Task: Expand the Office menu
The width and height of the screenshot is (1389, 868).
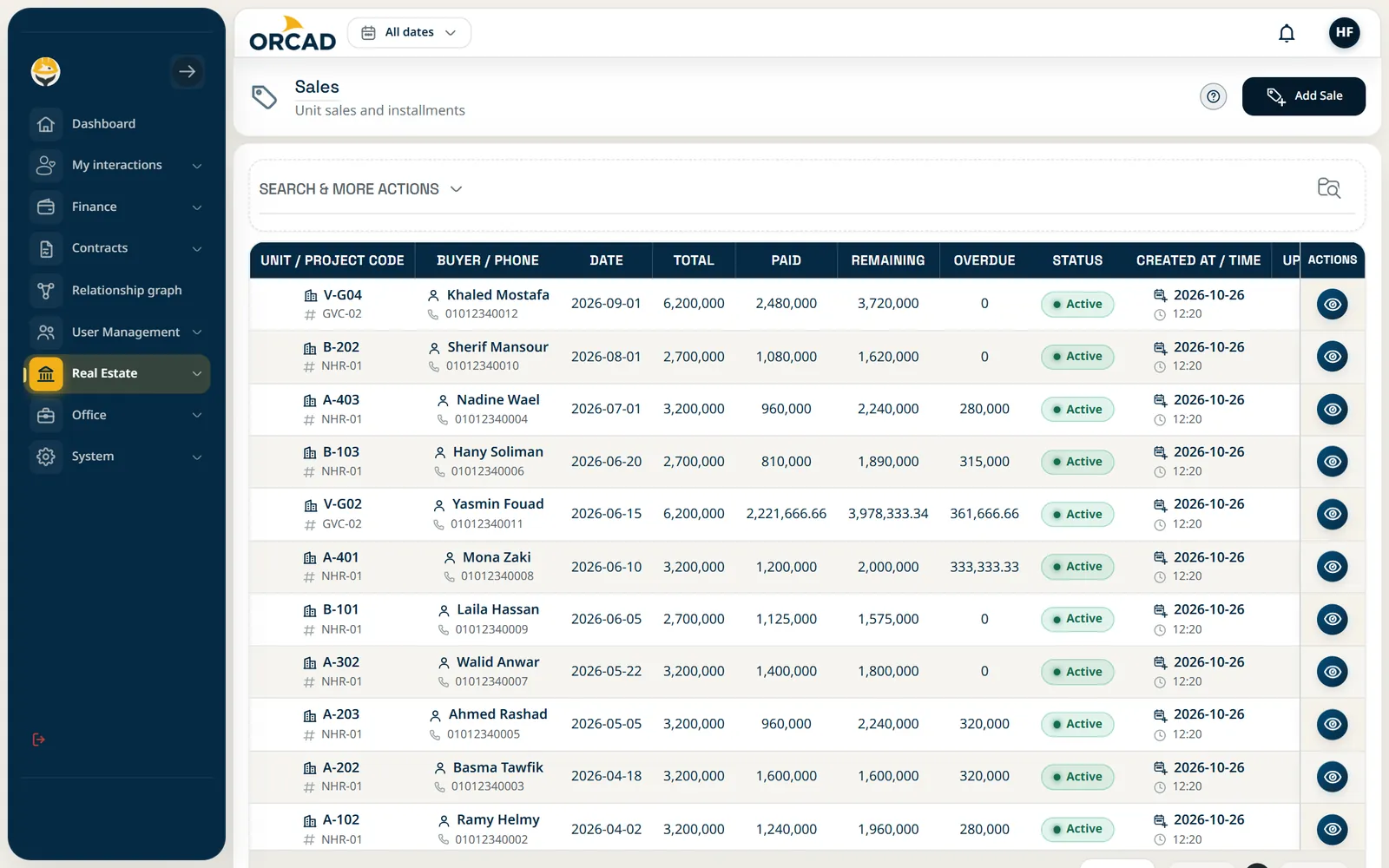Action: coord(120,415)
